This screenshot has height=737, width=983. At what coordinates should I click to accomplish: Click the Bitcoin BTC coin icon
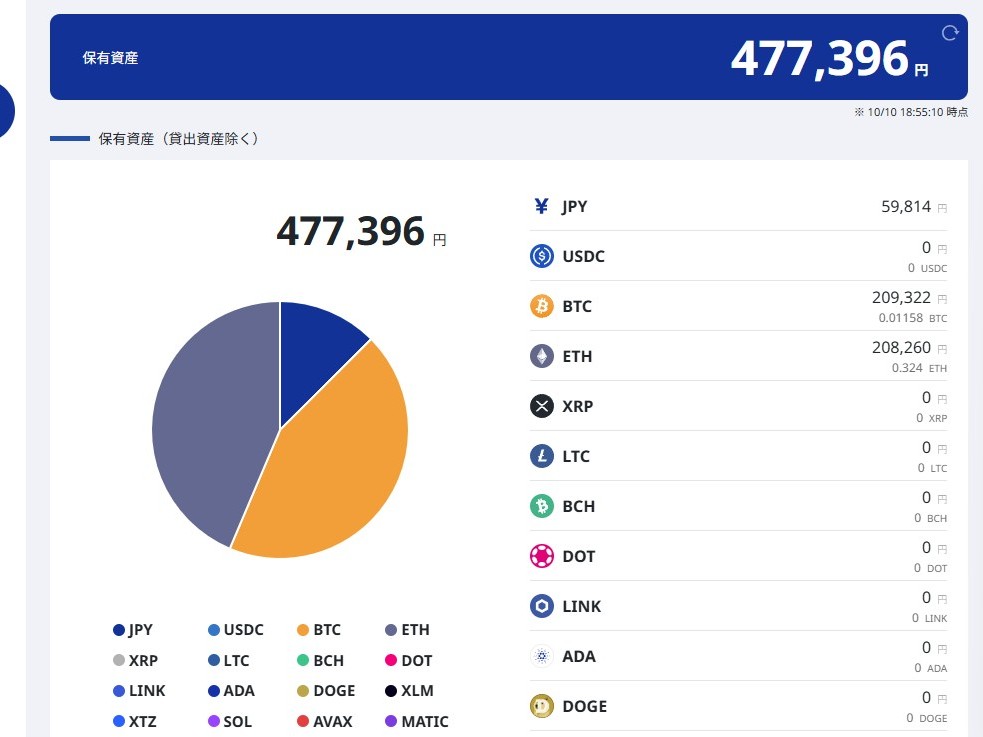pos(541,306)
